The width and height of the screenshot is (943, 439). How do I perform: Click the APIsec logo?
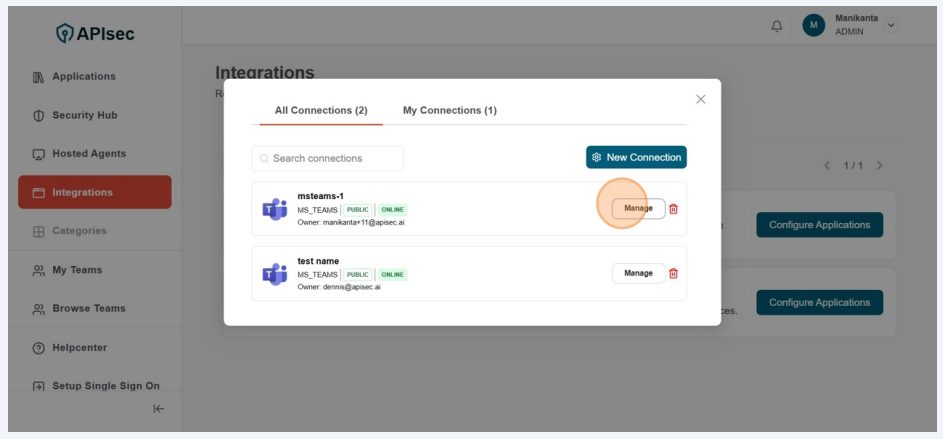[x=95, y=34]
